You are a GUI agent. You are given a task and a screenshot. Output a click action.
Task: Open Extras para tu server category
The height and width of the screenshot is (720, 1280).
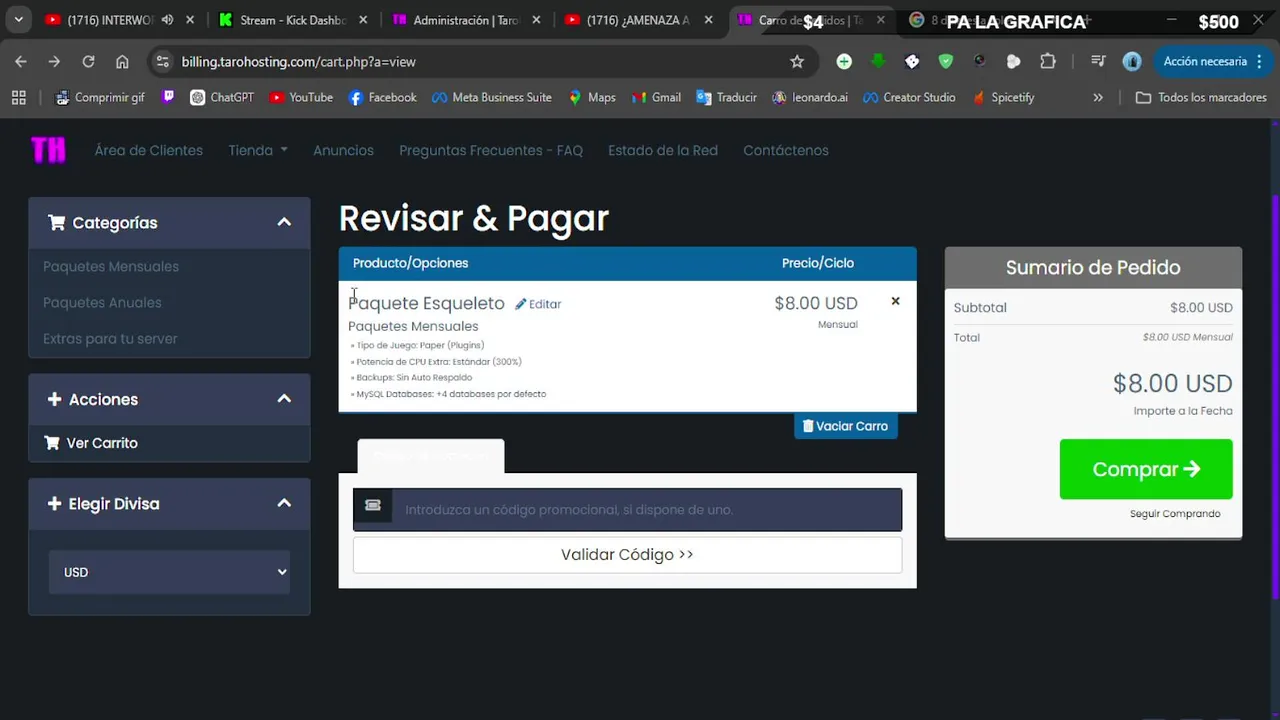pos(110,338)
